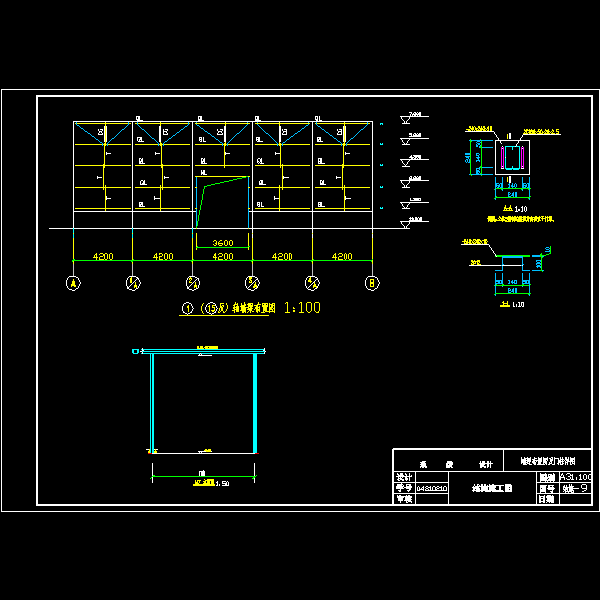
Task: Click the leftmost 4200 dimension text
Action: pos(103,257)
